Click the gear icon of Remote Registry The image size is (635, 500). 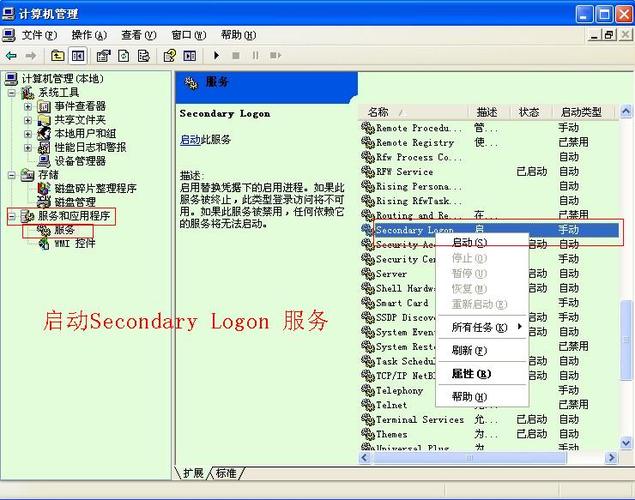click(368, 143)
